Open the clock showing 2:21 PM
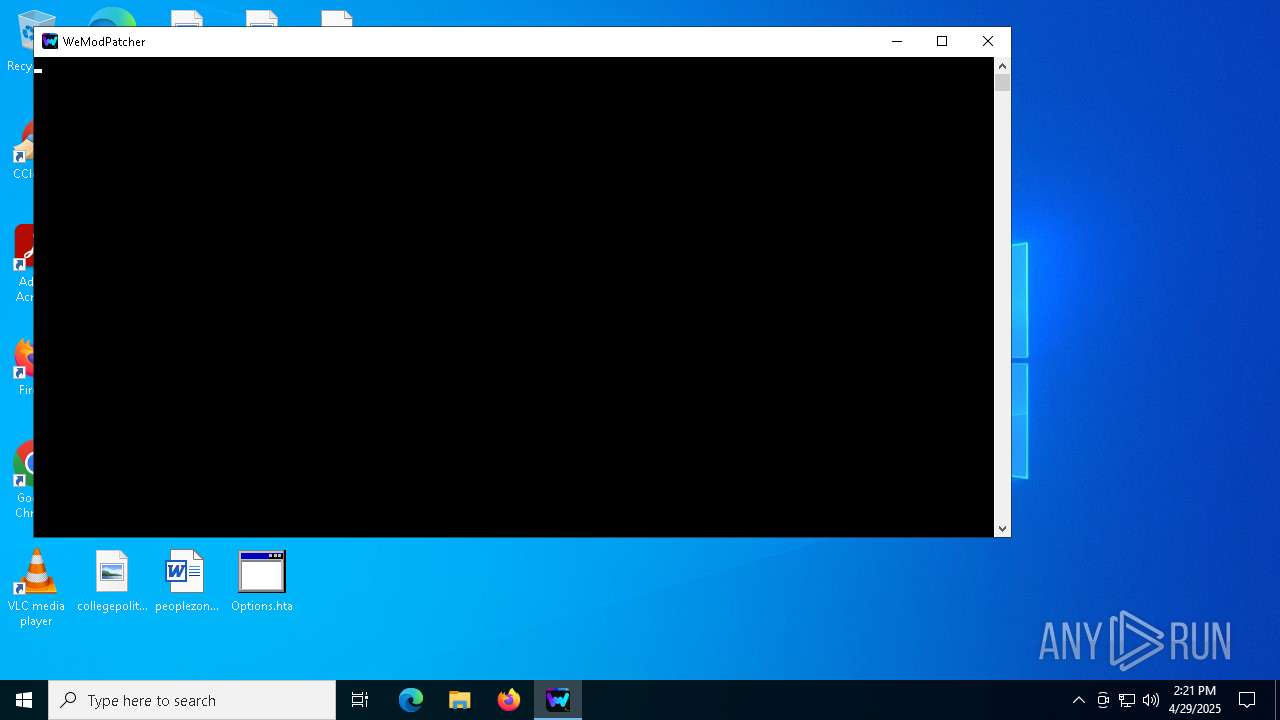Viewport: 1280px width, 720px height. 1195,700
